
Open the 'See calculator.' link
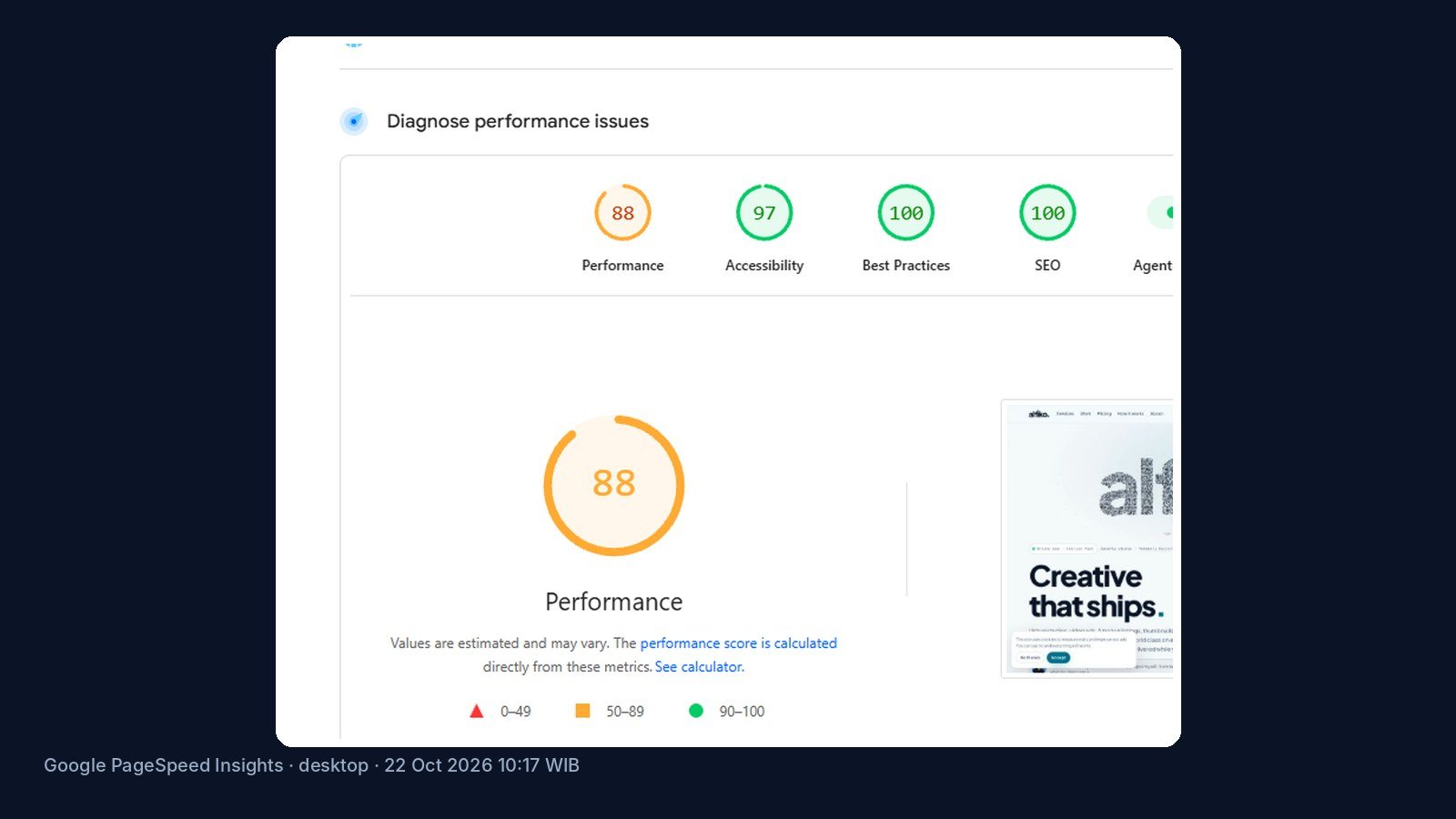tap(699, 666)
